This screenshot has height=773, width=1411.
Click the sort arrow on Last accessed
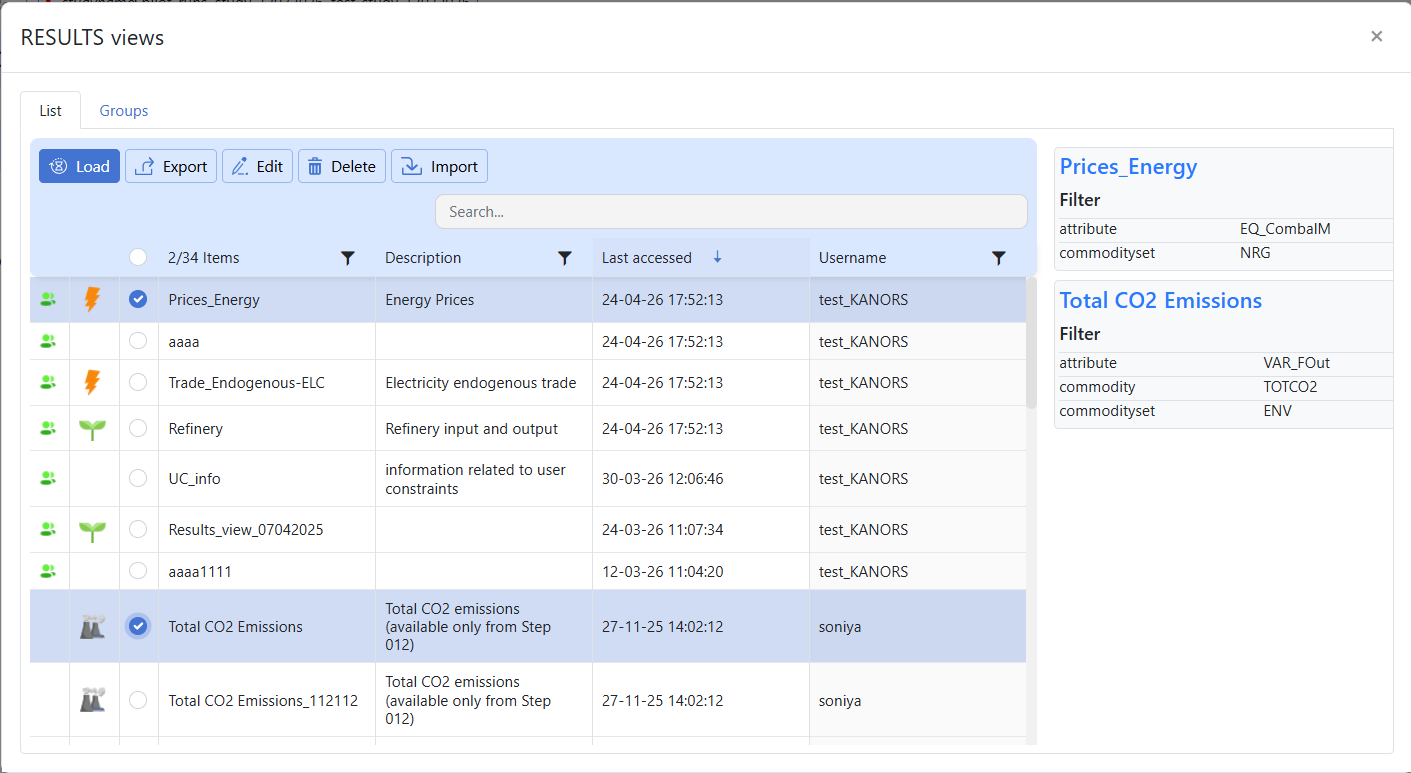coord(717,258)
